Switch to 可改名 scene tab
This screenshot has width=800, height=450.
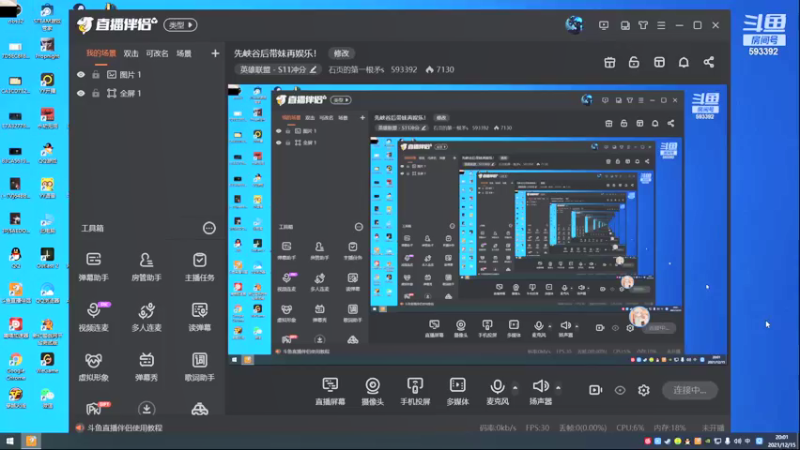click(157, 54)
